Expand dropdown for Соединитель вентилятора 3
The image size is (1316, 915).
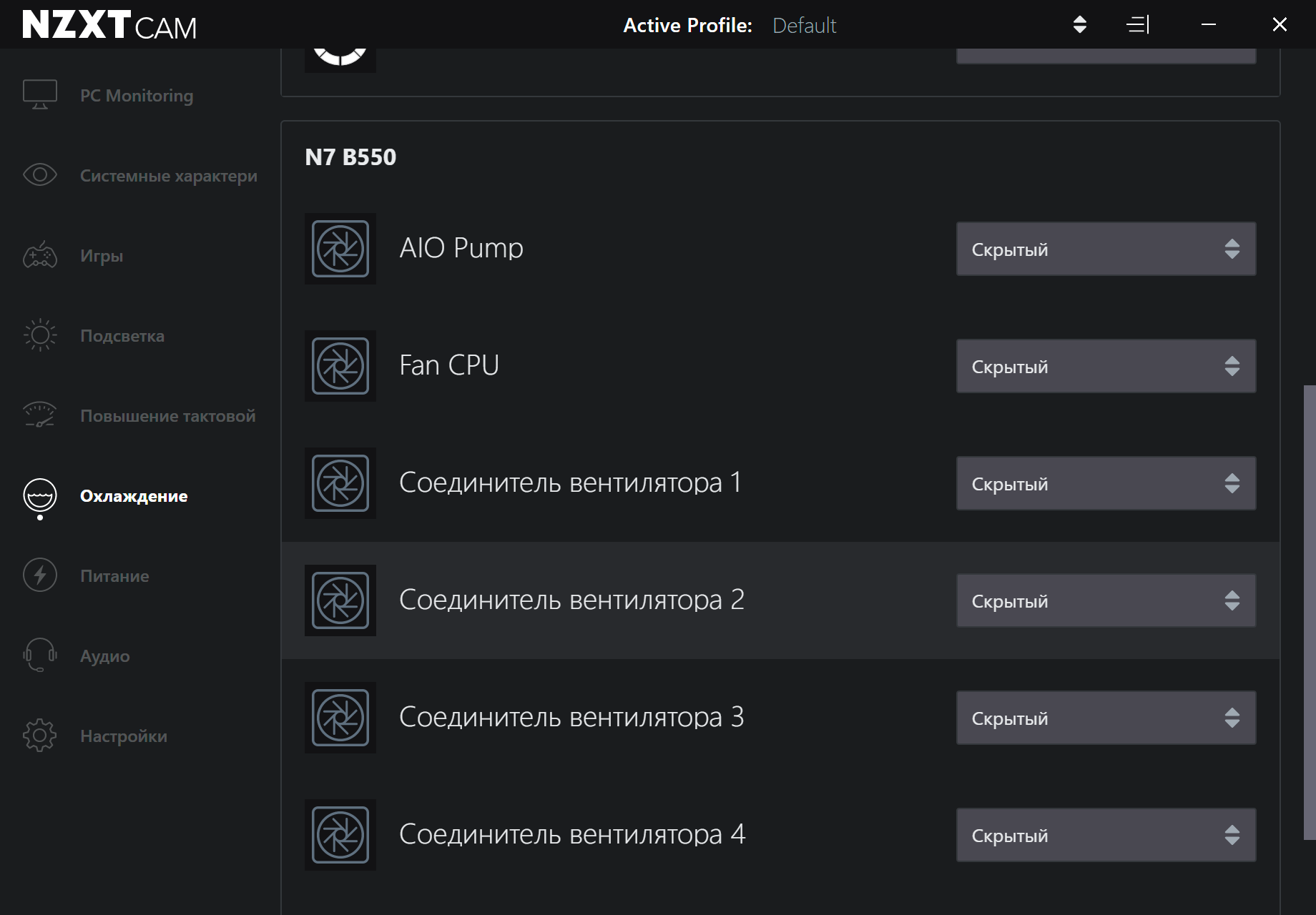click(x=1106, y=718)
